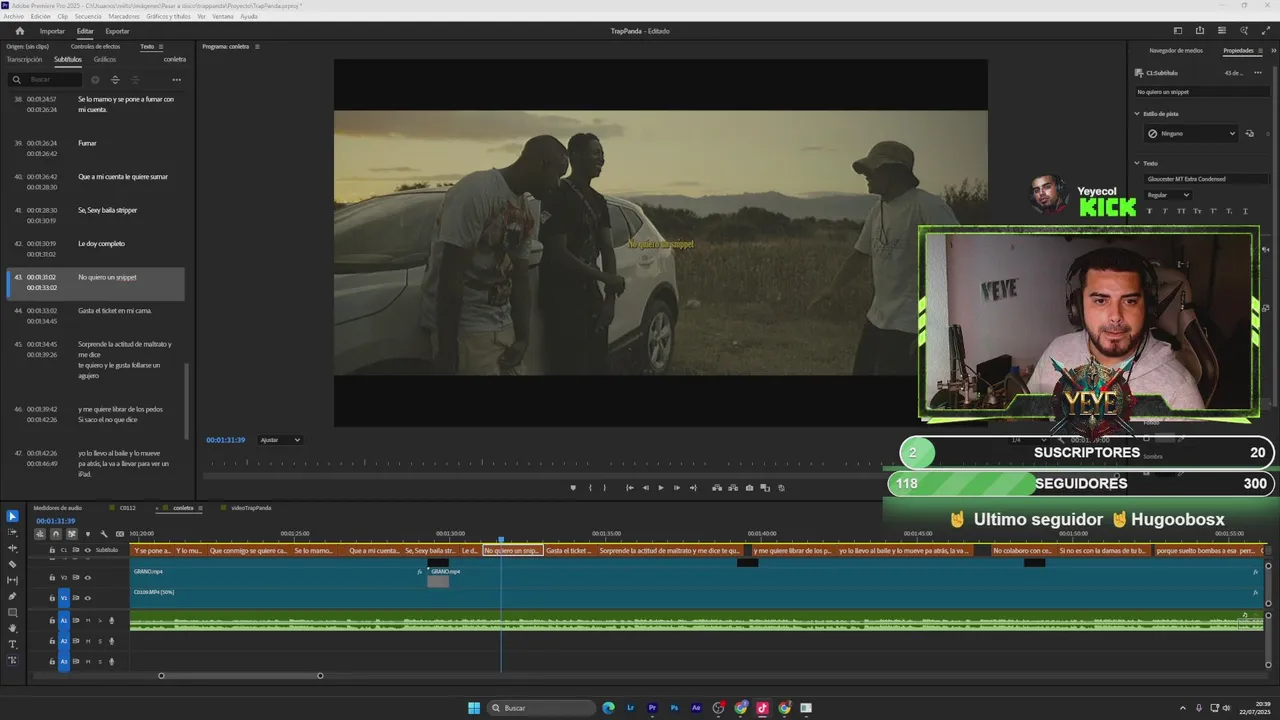Viewport: 1280px width, 720px height.
Task: Toggle the lock on track A1
Action: pos(52,620)
